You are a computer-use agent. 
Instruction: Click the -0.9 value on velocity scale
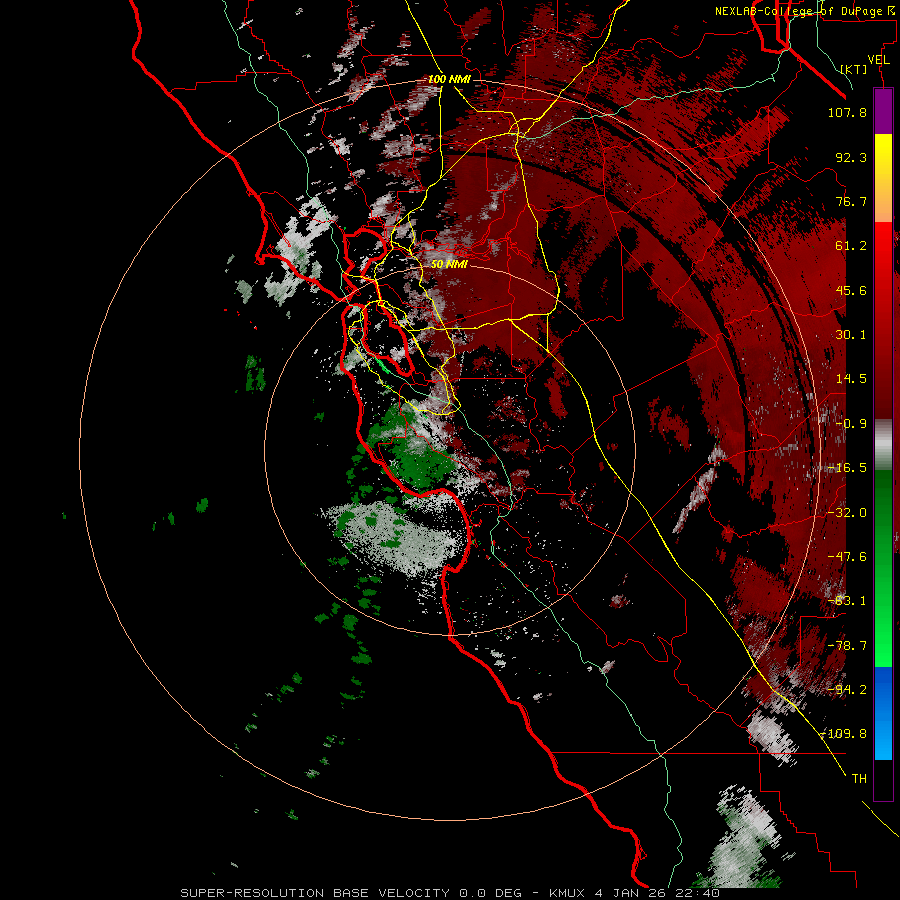click(x=851, y=424)
